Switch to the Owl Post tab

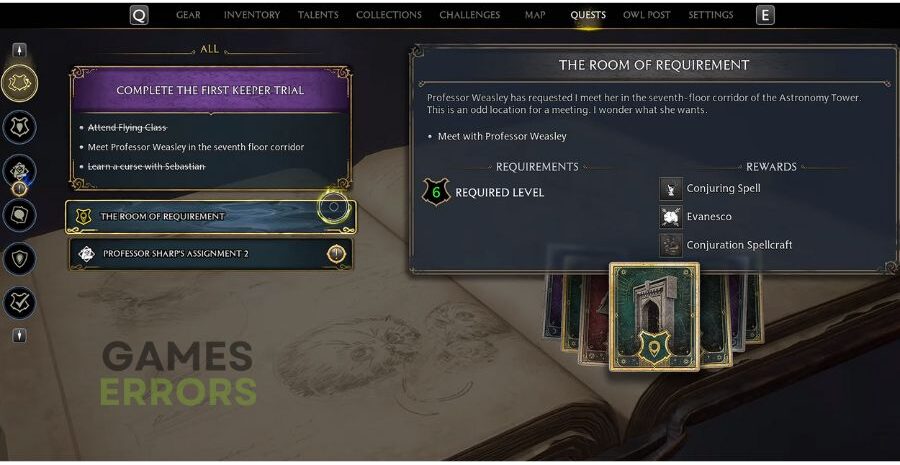(646, 15)
